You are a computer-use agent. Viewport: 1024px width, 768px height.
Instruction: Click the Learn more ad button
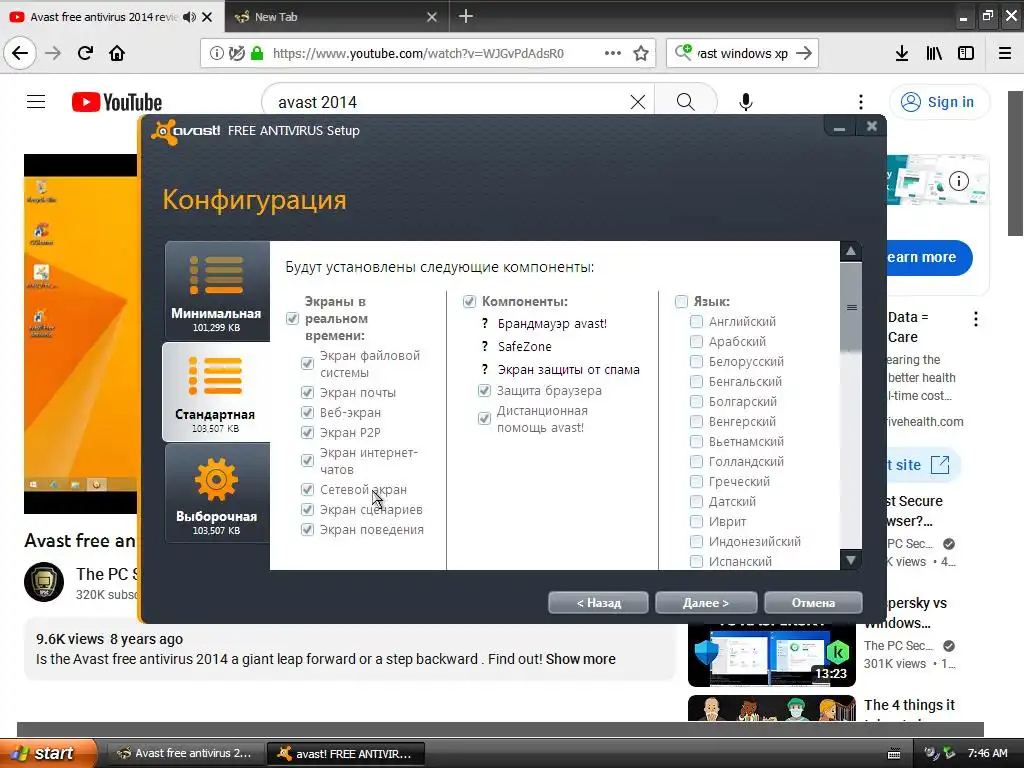coord(929,257)
